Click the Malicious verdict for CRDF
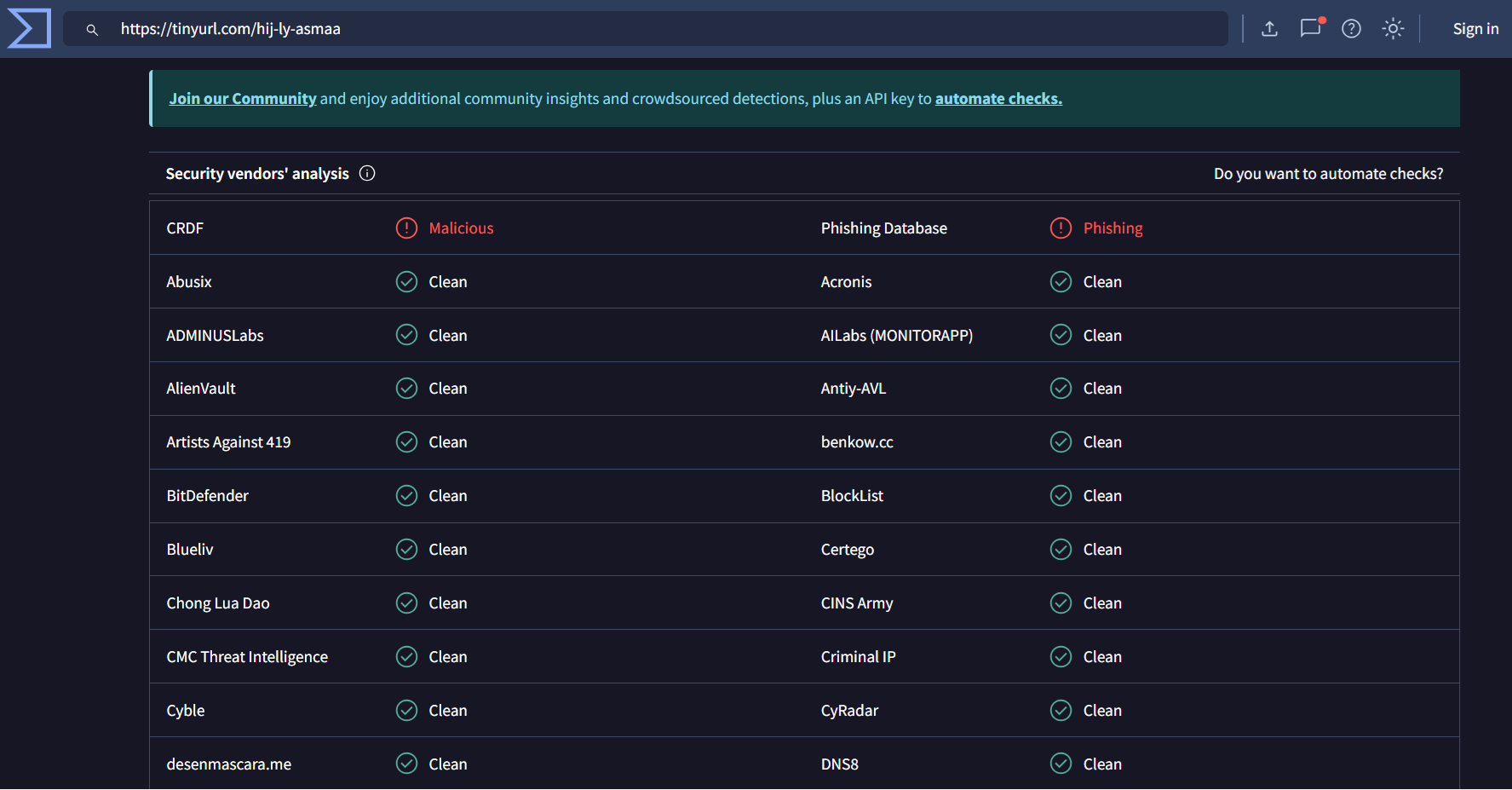1512x790 pixels. pos(461,228)
